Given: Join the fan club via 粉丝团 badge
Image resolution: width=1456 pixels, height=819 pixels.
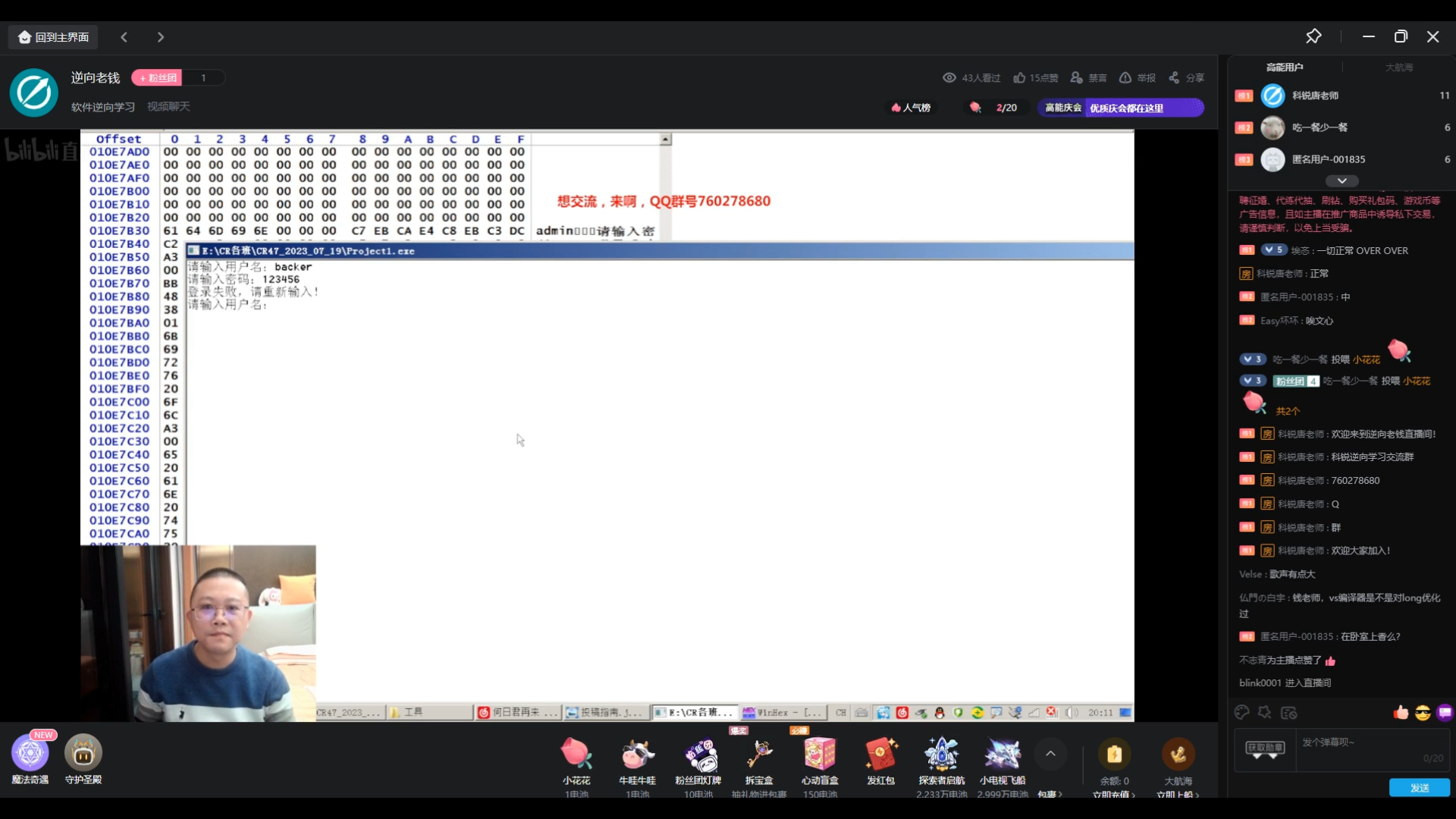Looking at the screenshot, I should click(157, 77).
